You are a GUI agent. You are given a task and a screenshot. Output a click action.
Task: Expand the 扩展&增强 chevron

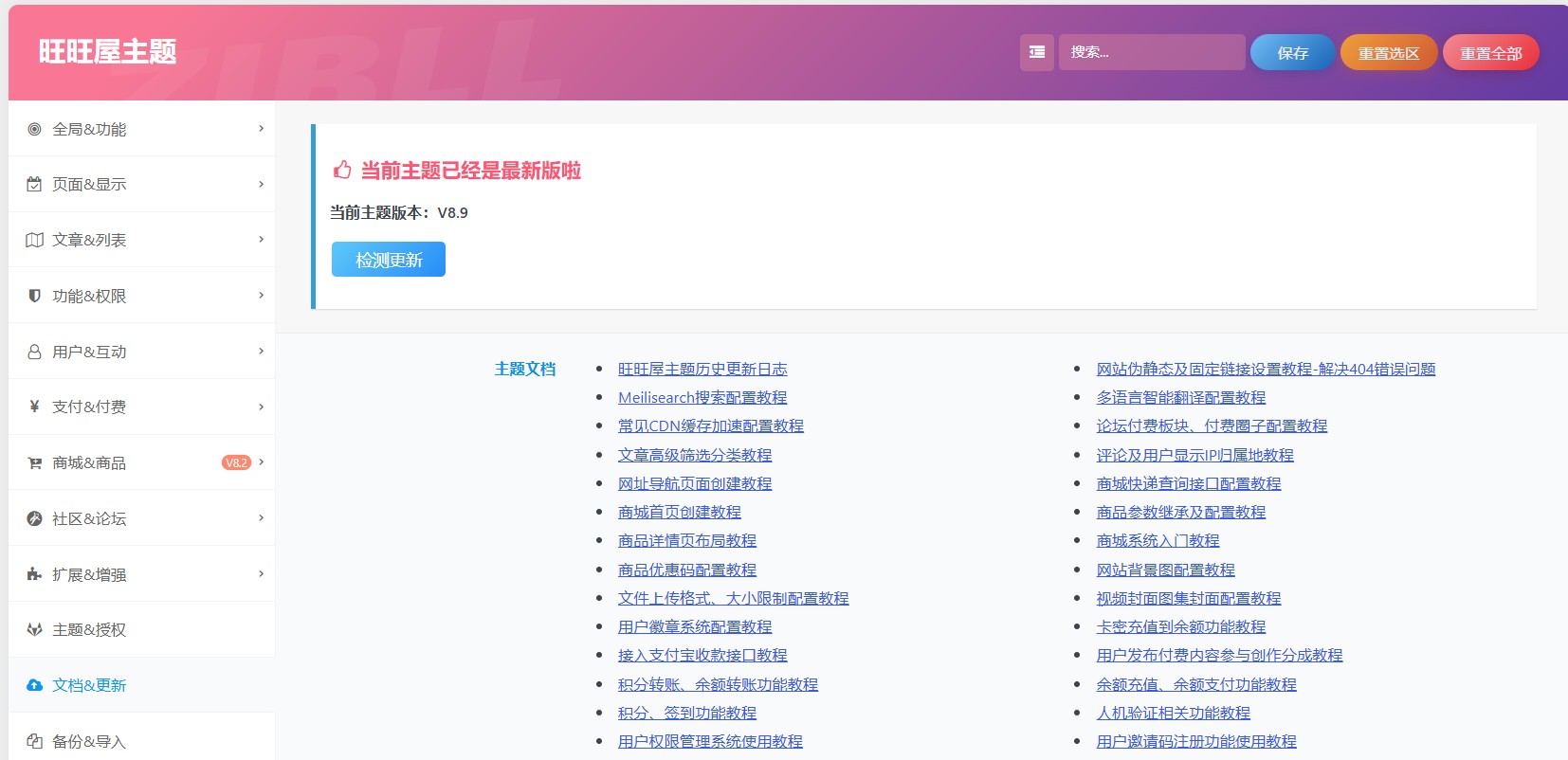[x=262, y=573]
